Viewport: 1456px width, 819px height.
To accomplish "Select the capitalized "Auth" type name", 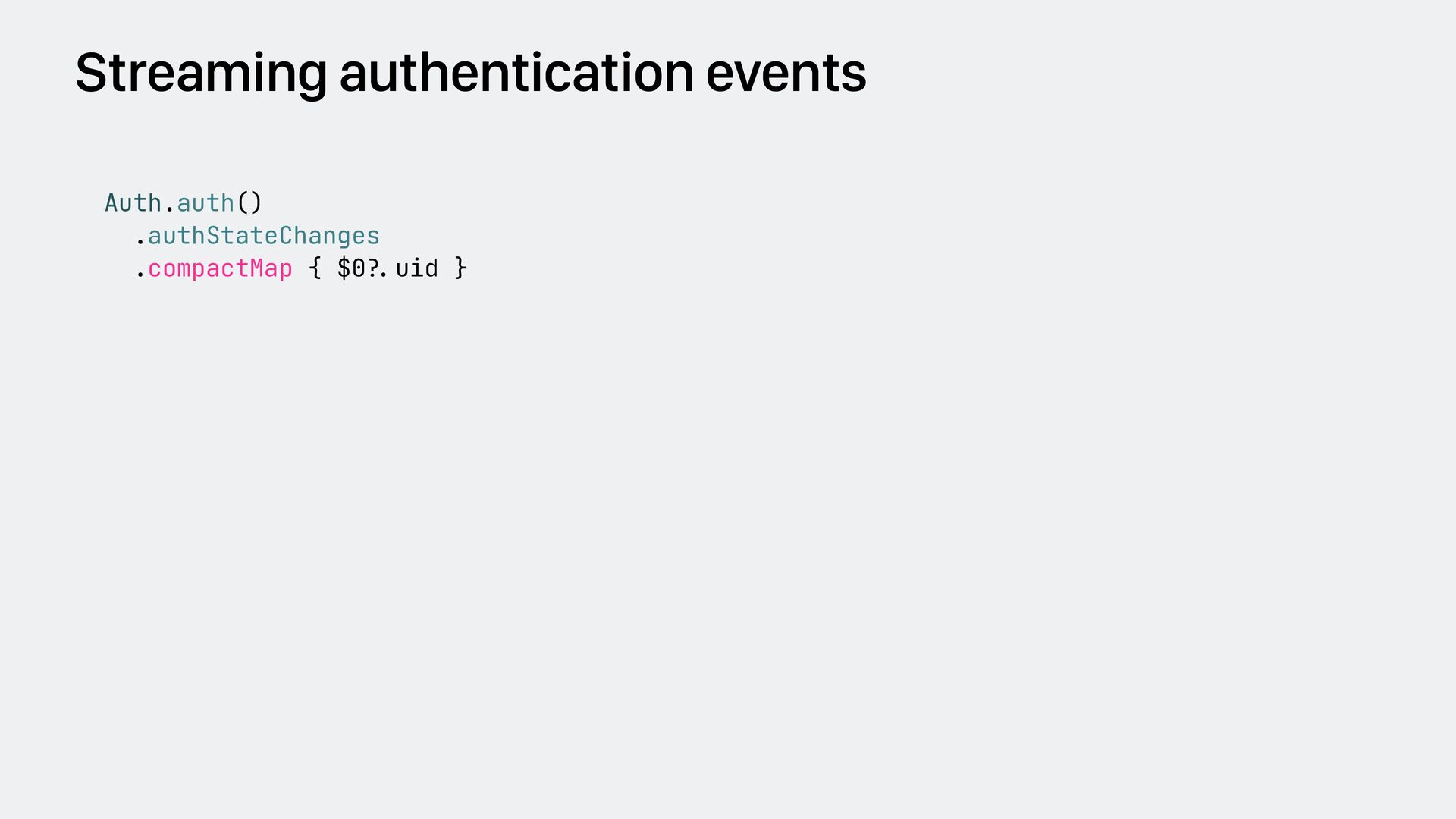I will tap(133, 203).
